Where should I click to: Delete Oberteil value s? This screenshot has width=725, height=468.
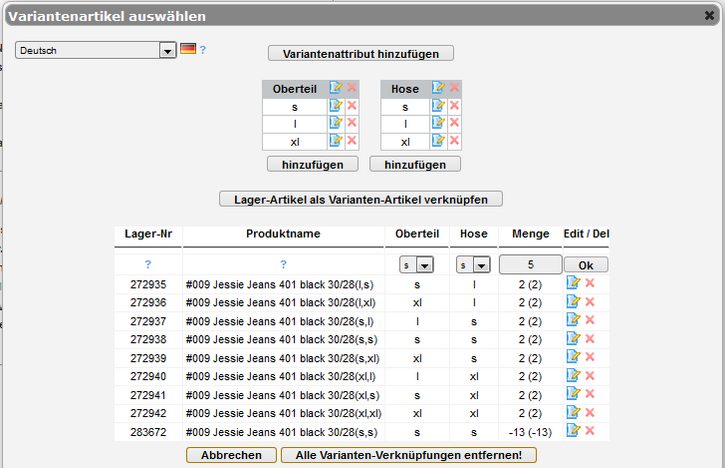click(x=352, y=106)
